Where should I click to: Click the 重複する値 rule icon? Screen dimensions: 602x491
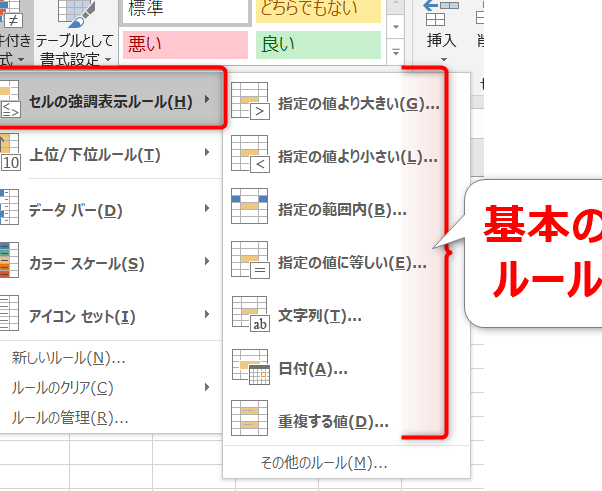click(x=250, y=420)
